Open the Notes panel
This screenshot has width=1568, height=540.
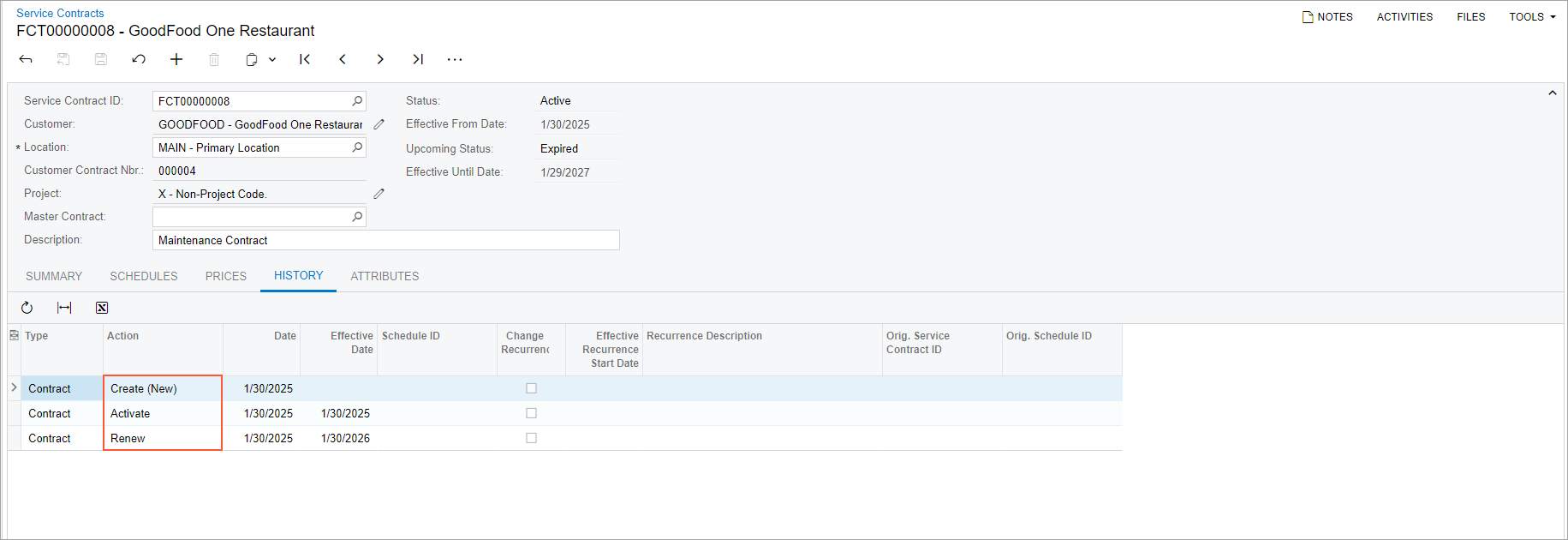tap(1327, 16)
